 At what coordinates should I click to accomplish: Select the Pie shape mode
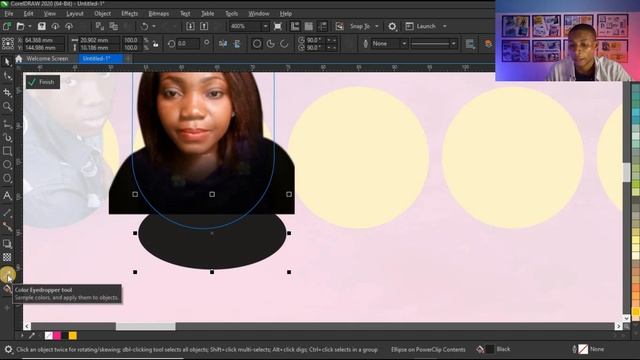(x=270, y=44)
